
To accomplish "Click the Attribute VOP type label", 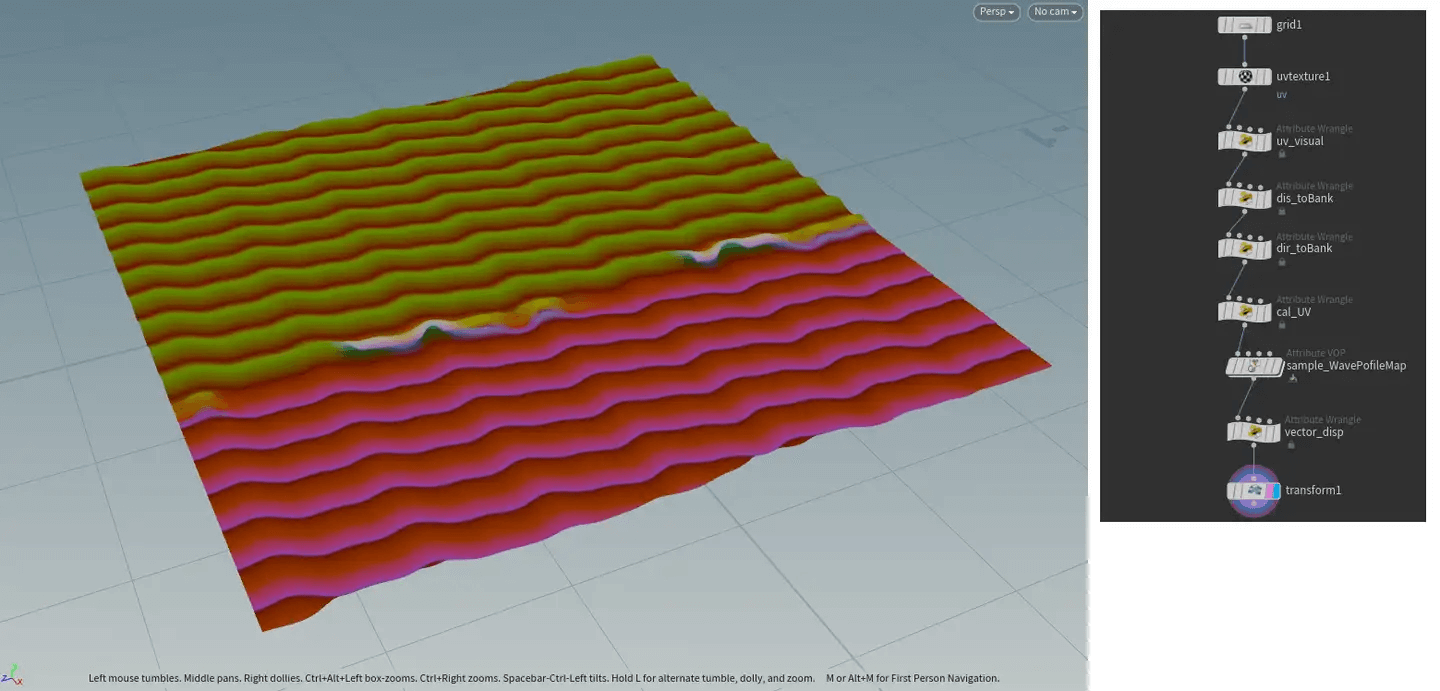I will click(1315, 353).
